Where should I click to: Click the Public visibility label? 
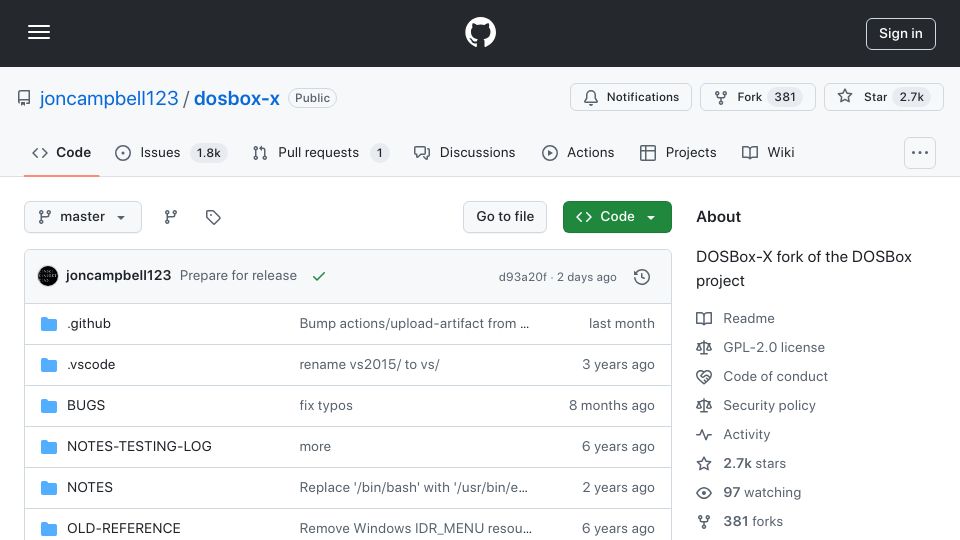tap(312, 98)
